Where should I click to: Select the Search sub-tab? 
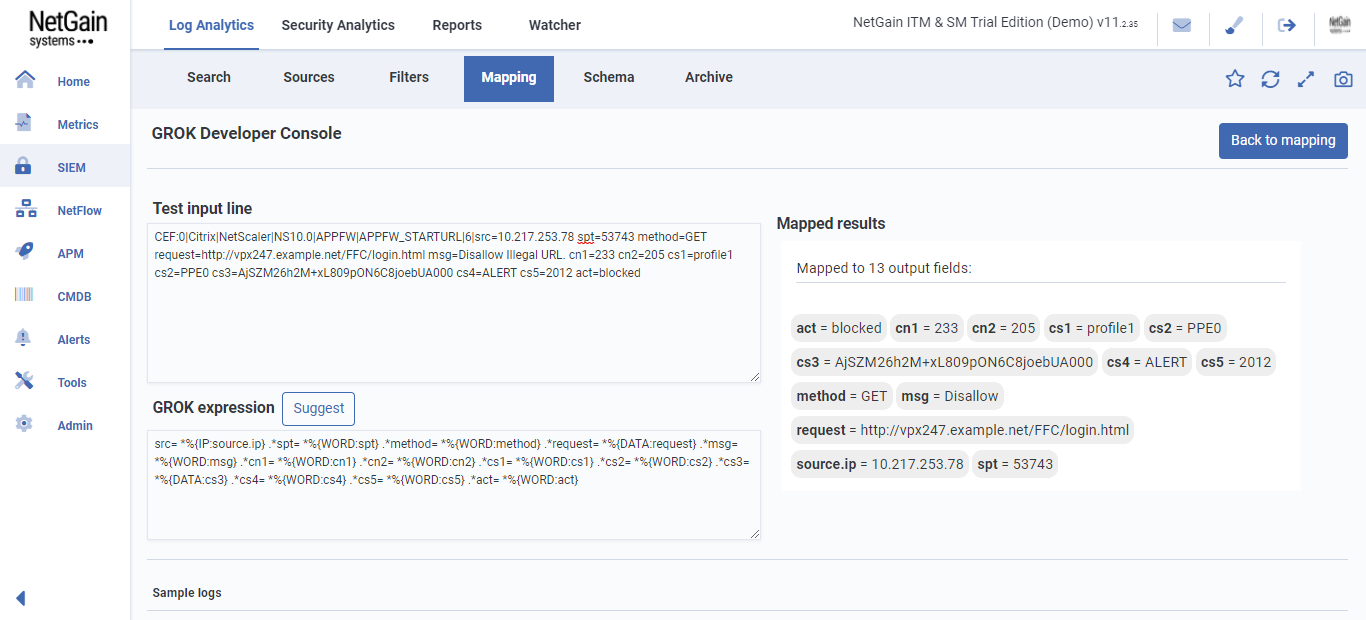[209, 77]
